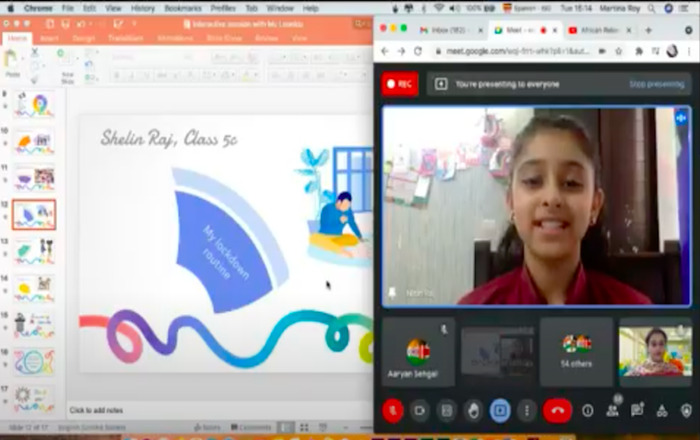700x440 pixels.
Task: Open Transitions ribbon tab
Action: point(125,38)
